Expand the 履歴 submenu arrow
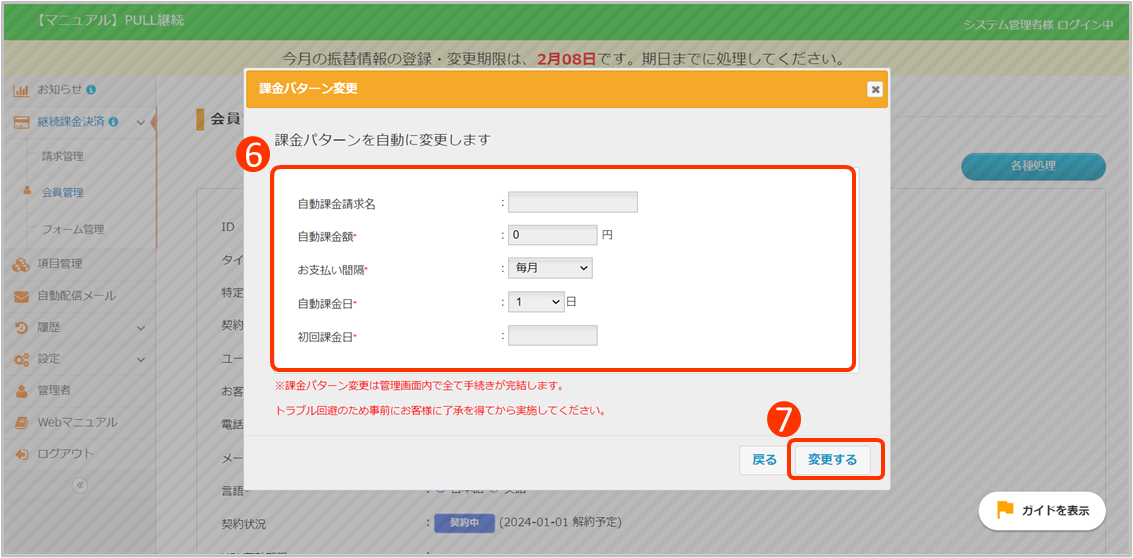The image size is (1133, 558). (x=141, y=327)
